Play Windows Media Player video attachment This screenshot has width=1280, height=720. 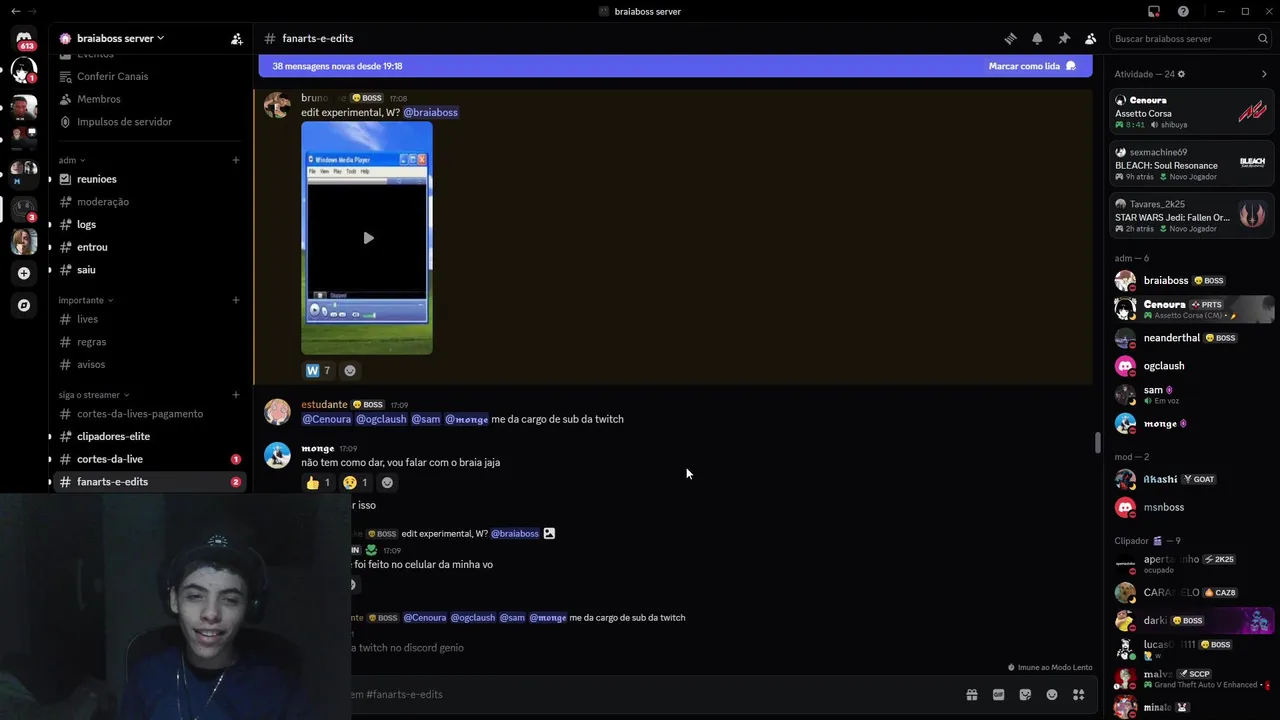click(368, 238)
